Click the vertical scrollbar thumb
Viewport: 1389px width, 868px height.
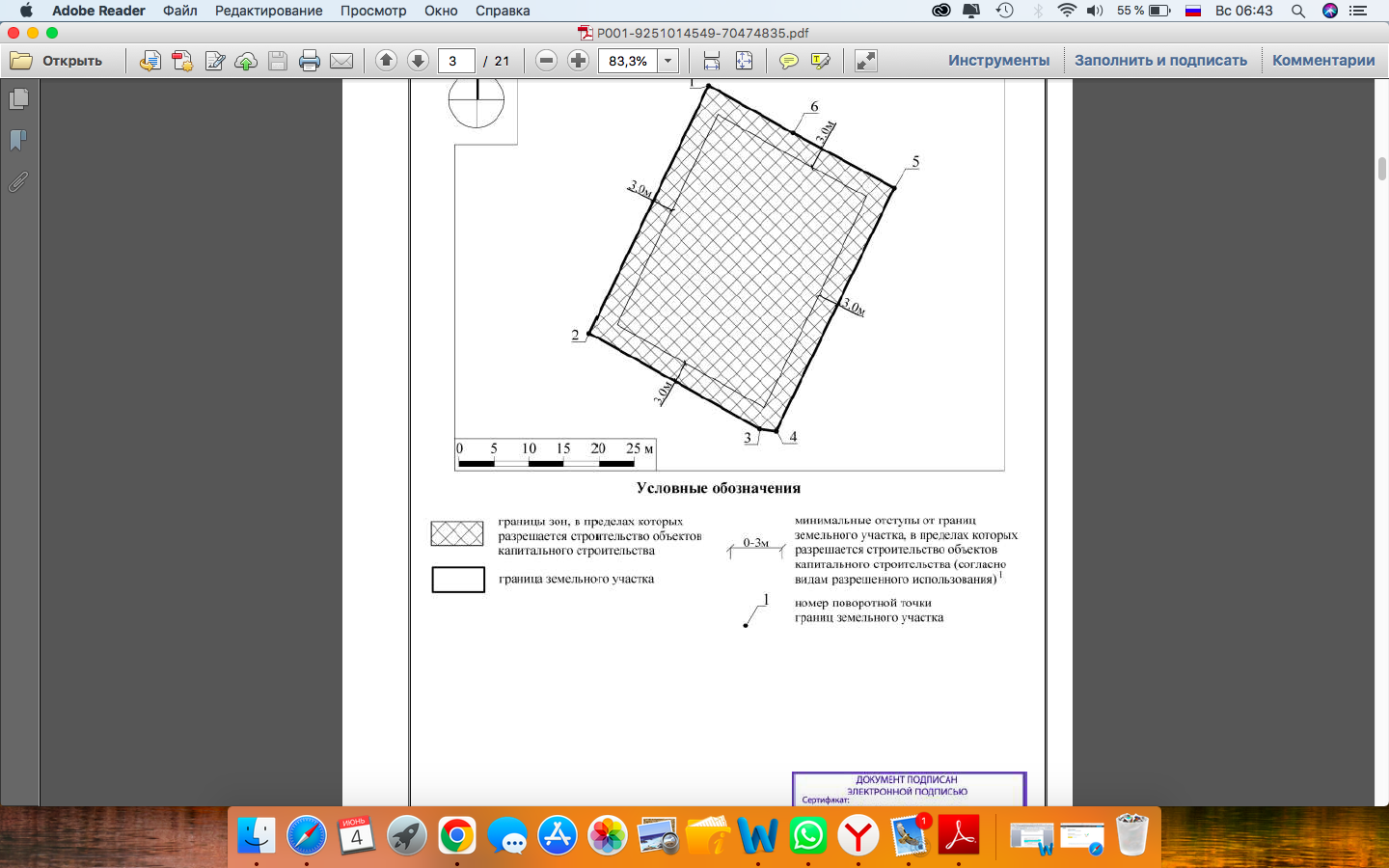(1382, 168)
